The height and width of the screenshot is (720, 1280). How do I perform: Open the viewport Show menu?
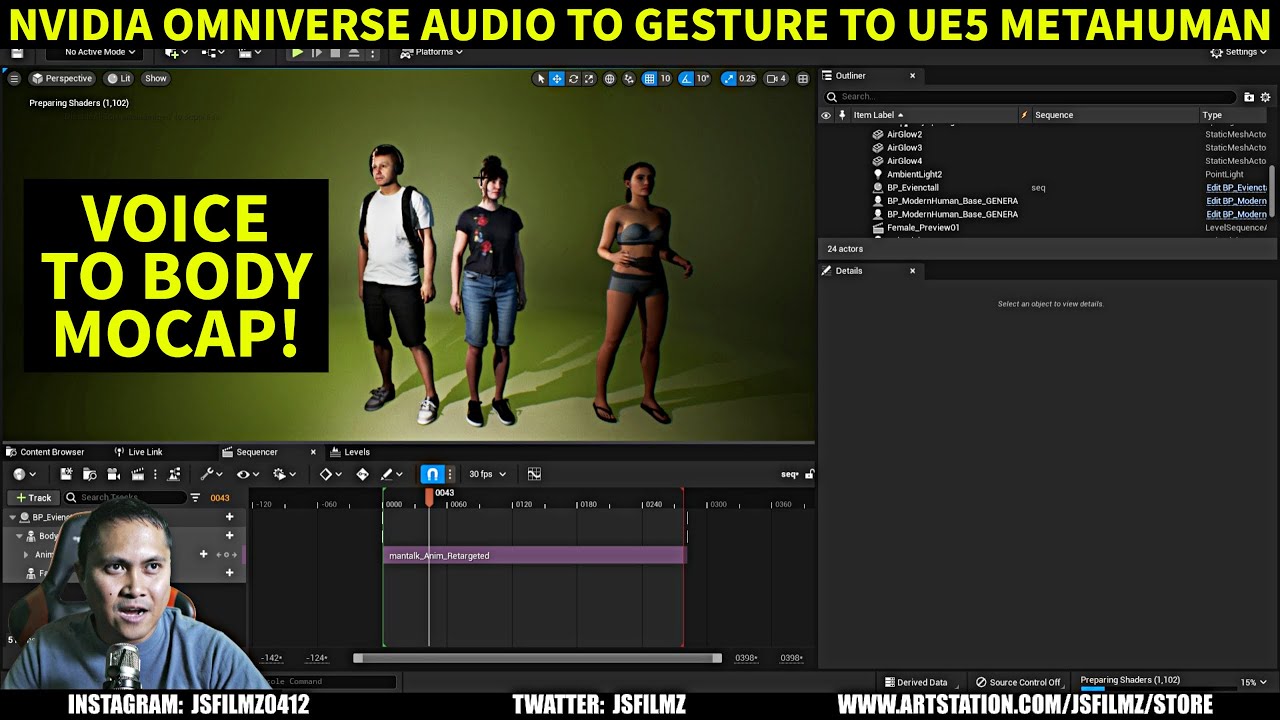[x=156, y=78]
